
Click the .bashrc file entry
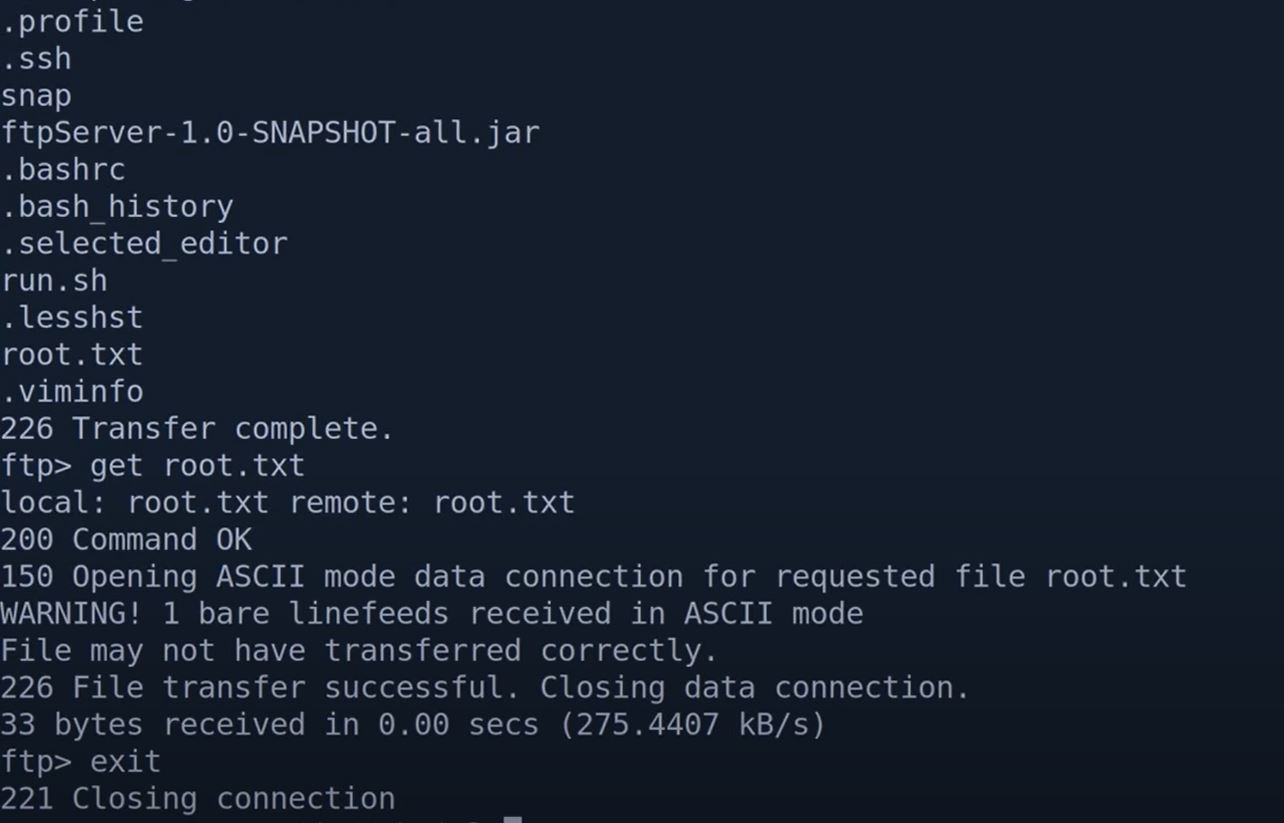click(63, 170)
